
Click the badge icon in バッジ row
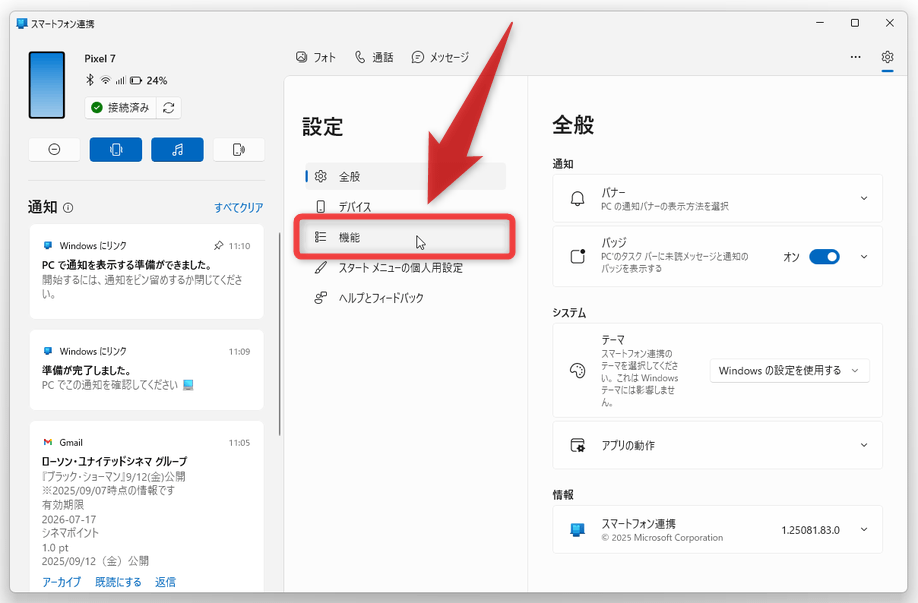(578, 256)
